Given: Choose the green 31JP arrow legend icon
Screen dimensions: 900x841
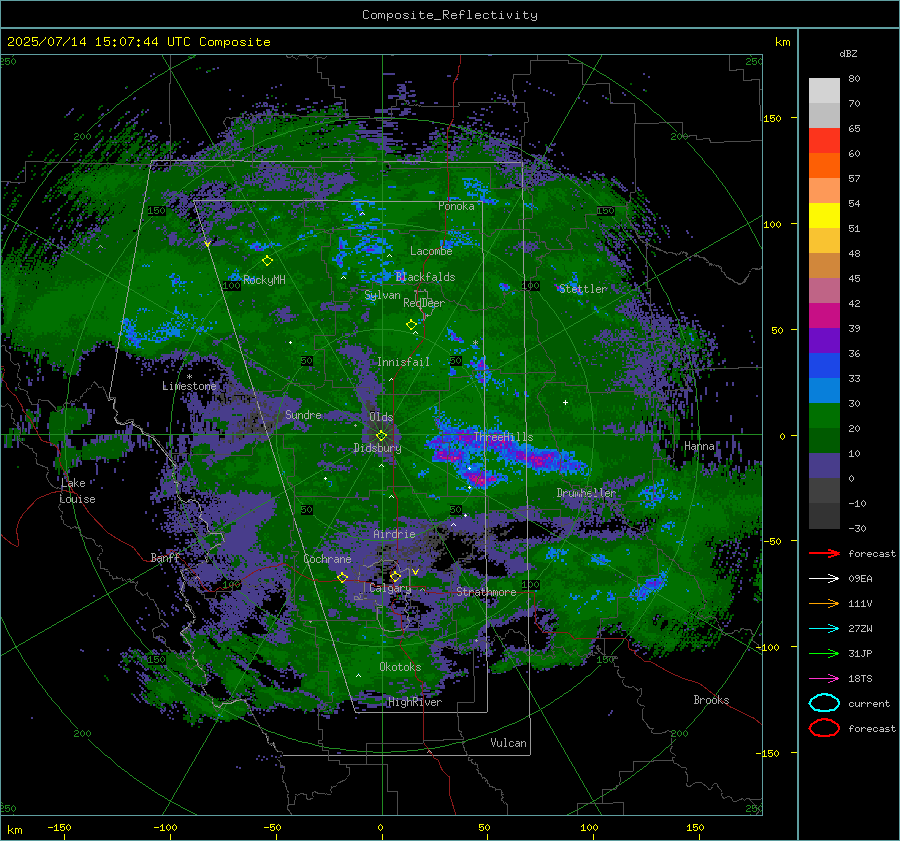Looking at the screenshot, I should coord(824,653).
